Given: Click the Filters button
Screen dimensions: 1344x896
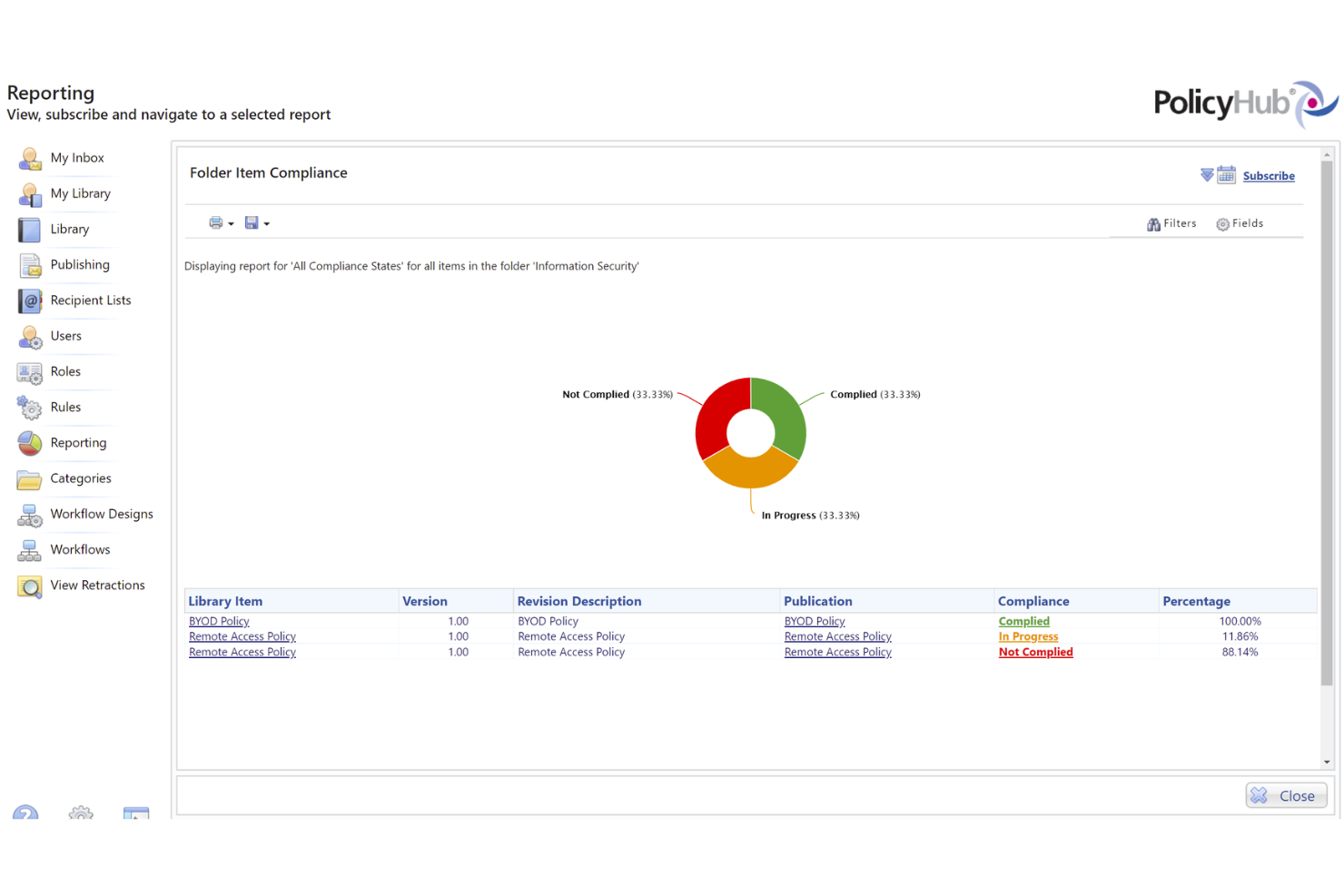Looking at the screenshot, I should point(1171,223).
